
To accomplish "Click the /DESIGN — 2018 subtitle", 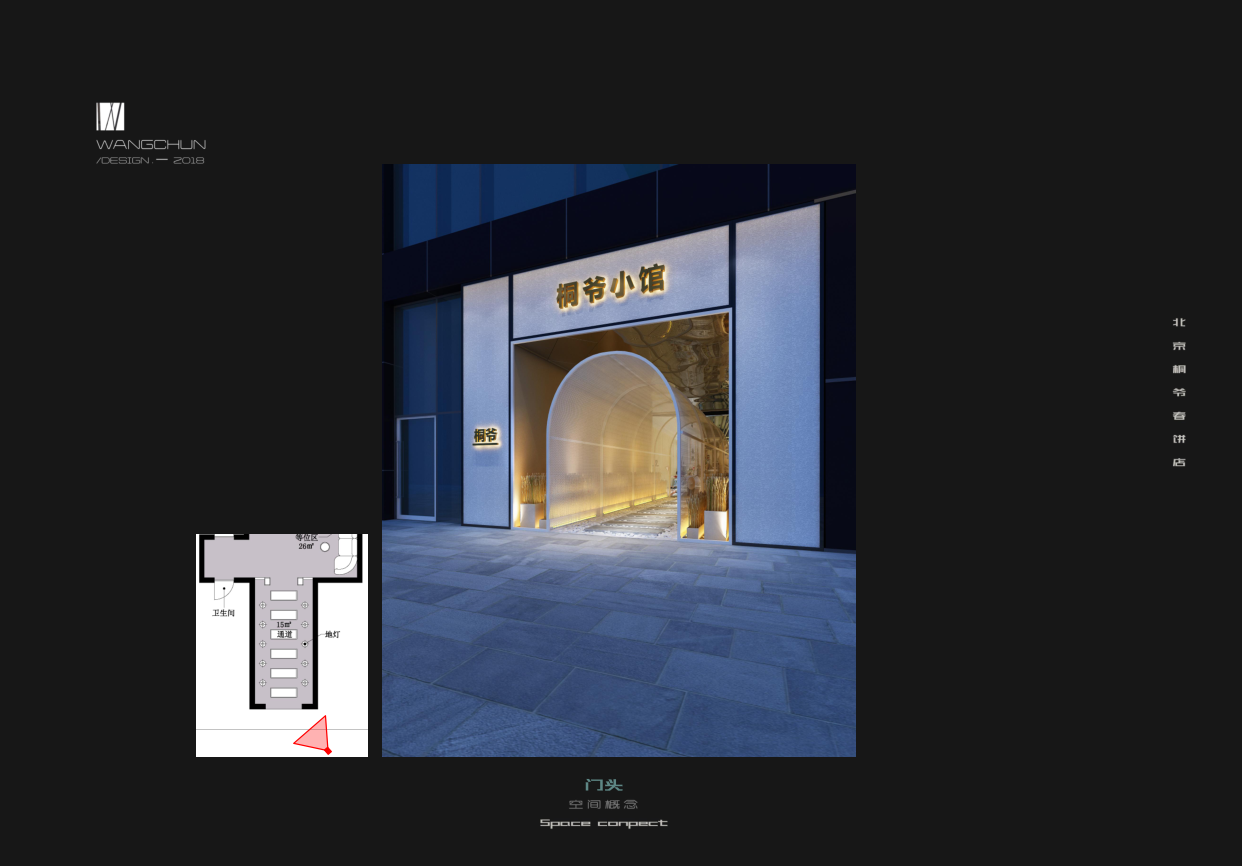I will click(x=151, y=161).
